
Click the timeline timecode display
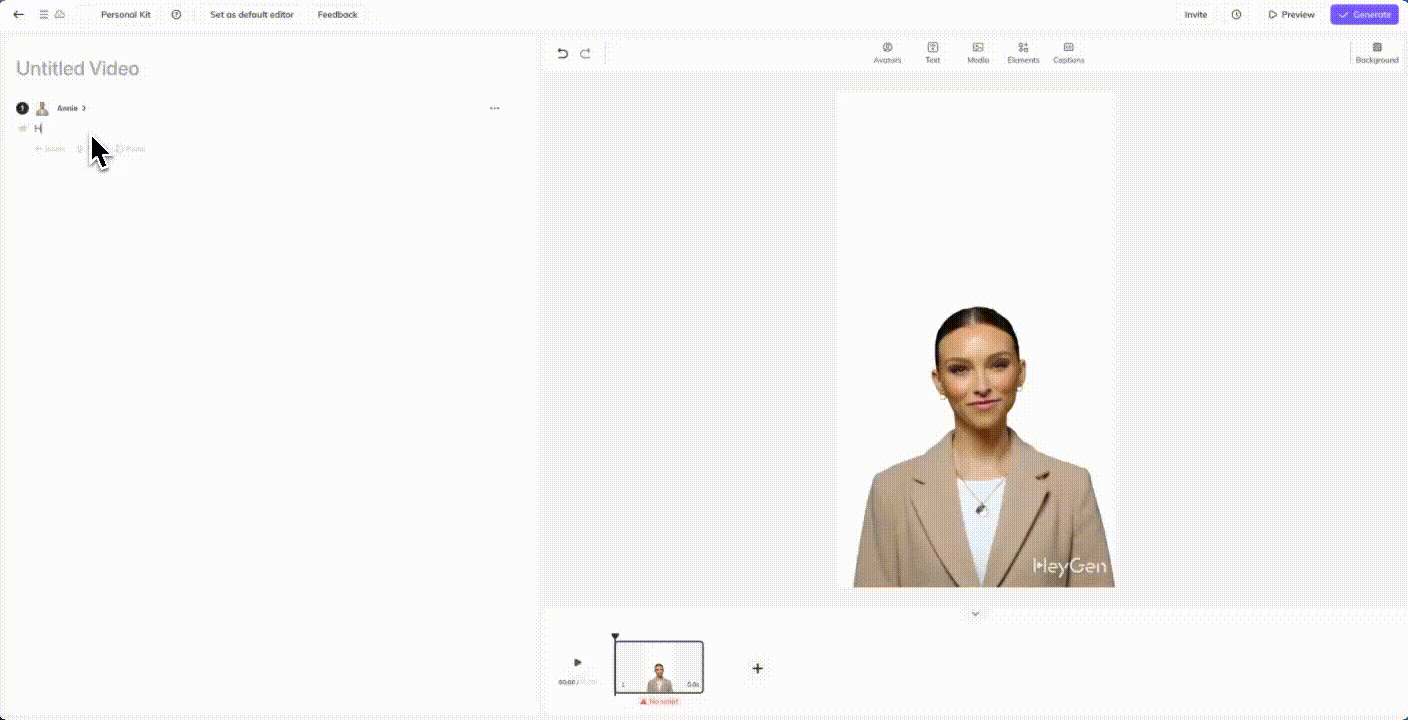click(x=577, y=682)
